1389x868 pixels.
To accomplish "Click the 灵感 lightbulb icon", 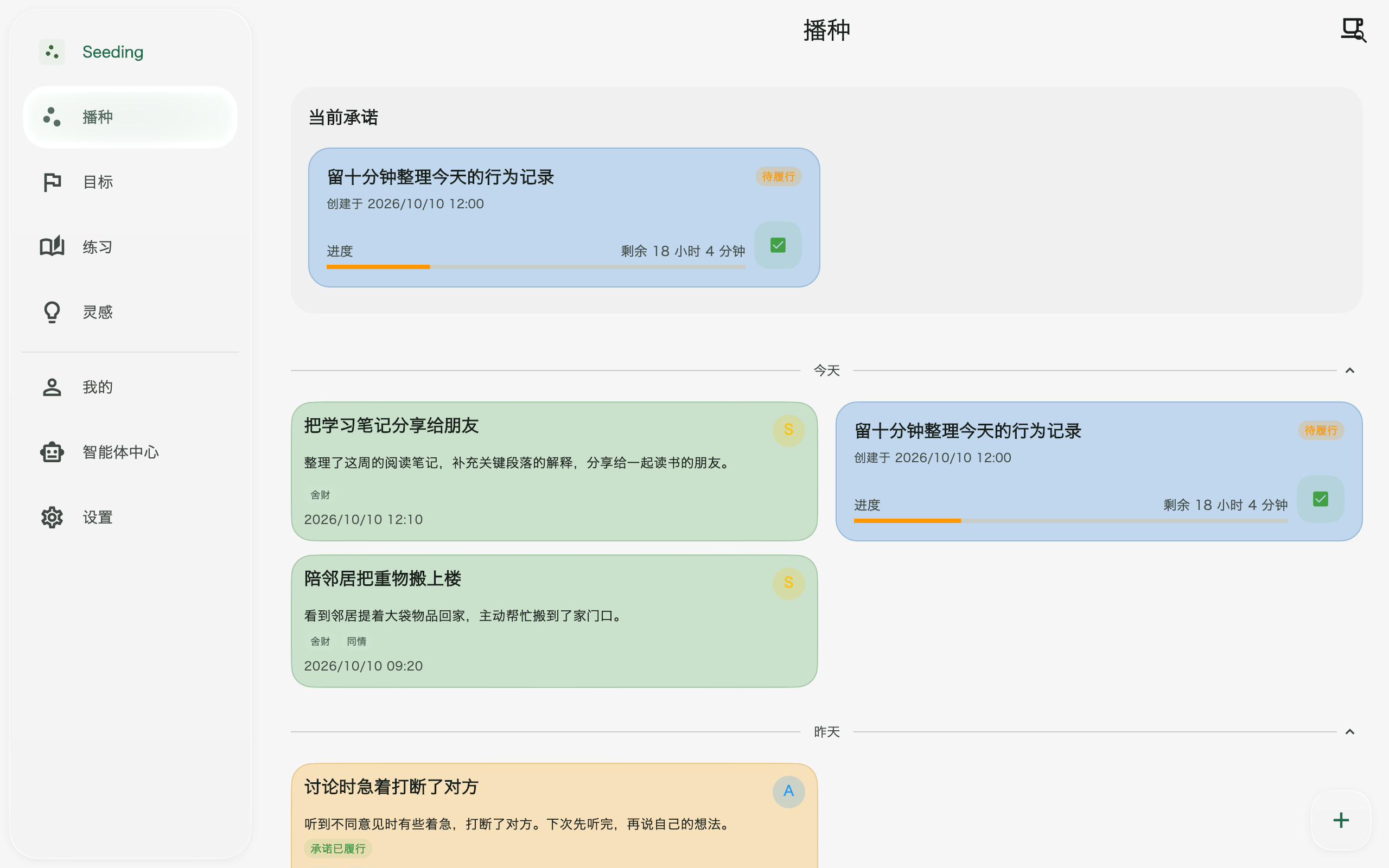I will pyautogui.click(x=52, y=312).
